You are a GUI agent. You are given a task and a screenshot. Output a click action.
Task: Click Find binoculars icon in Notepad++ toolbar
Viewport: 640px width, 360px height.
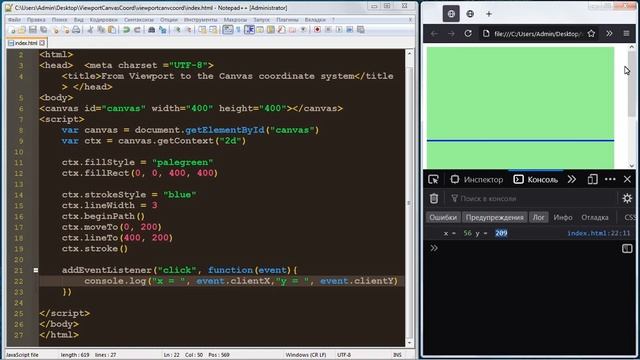tap(151, 30)
